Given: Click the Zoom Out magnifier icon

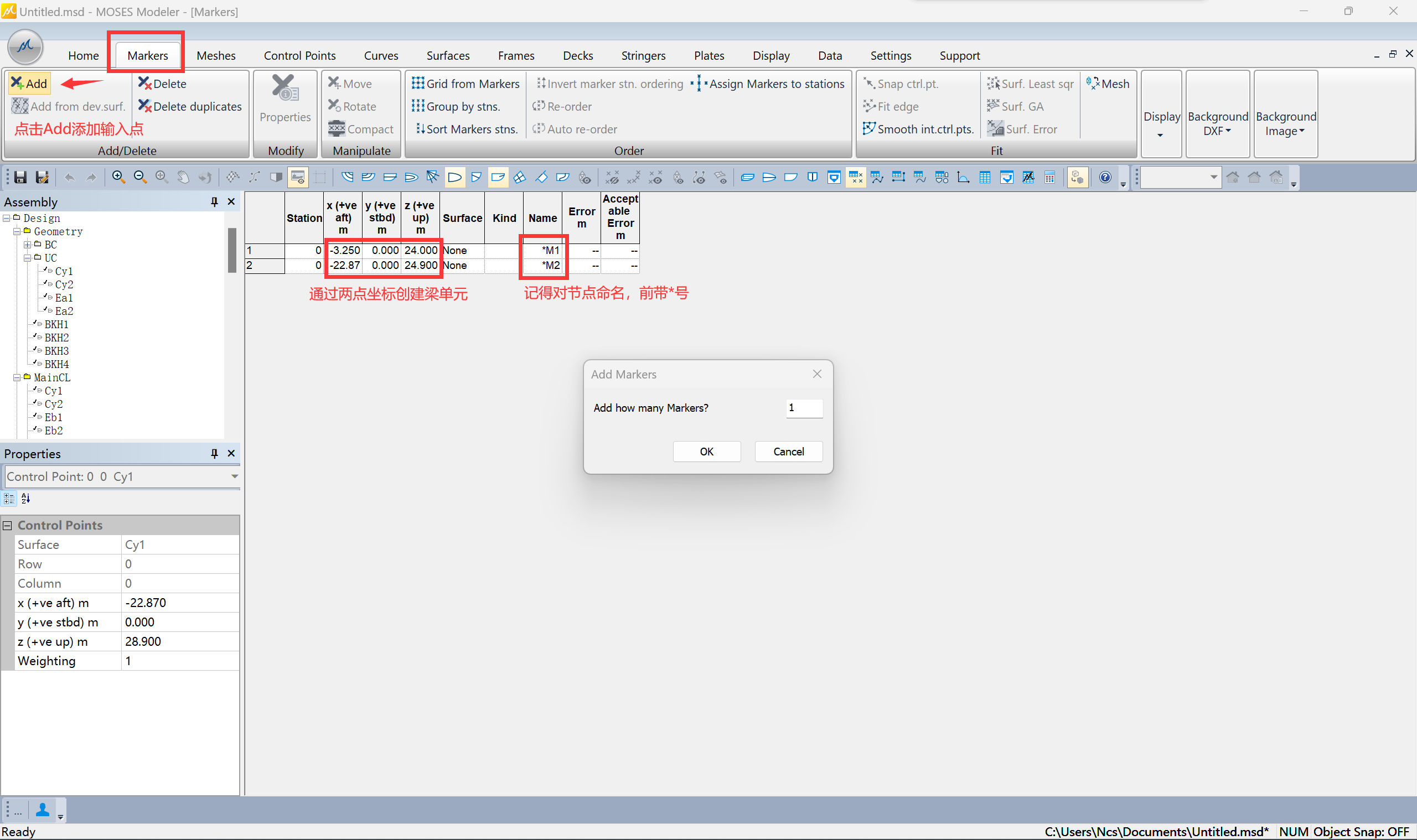Looking at the screenshot, I should pyautogui.click(x=140, y=177).
